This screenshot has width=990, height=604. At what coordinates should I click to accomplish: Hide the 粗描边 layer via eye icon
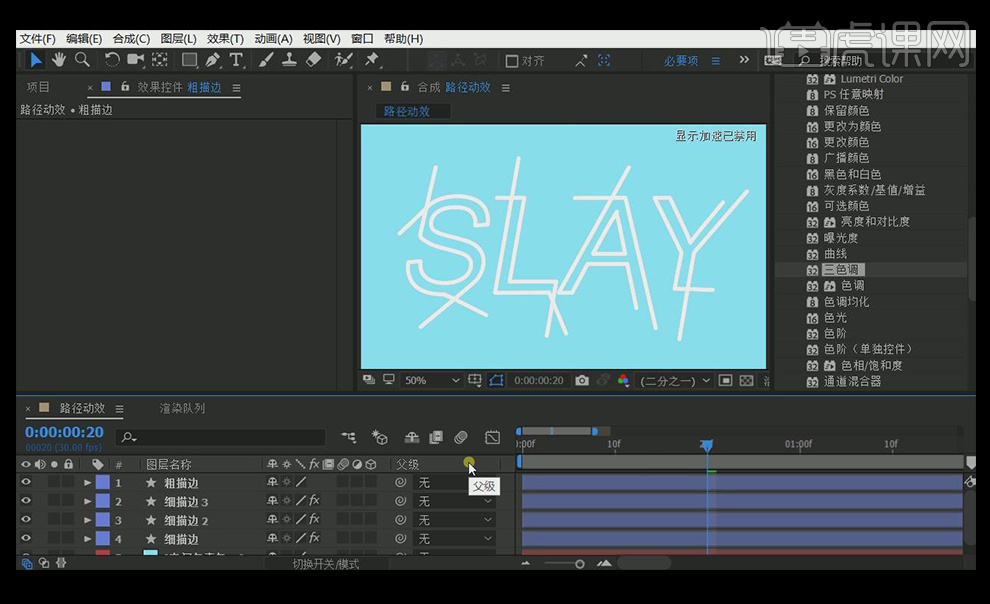pos(26,482)
